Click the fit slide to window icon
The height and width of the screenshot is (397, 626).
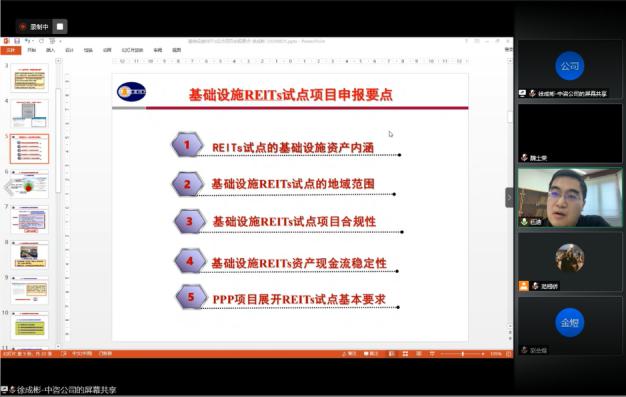pos(508,354)
